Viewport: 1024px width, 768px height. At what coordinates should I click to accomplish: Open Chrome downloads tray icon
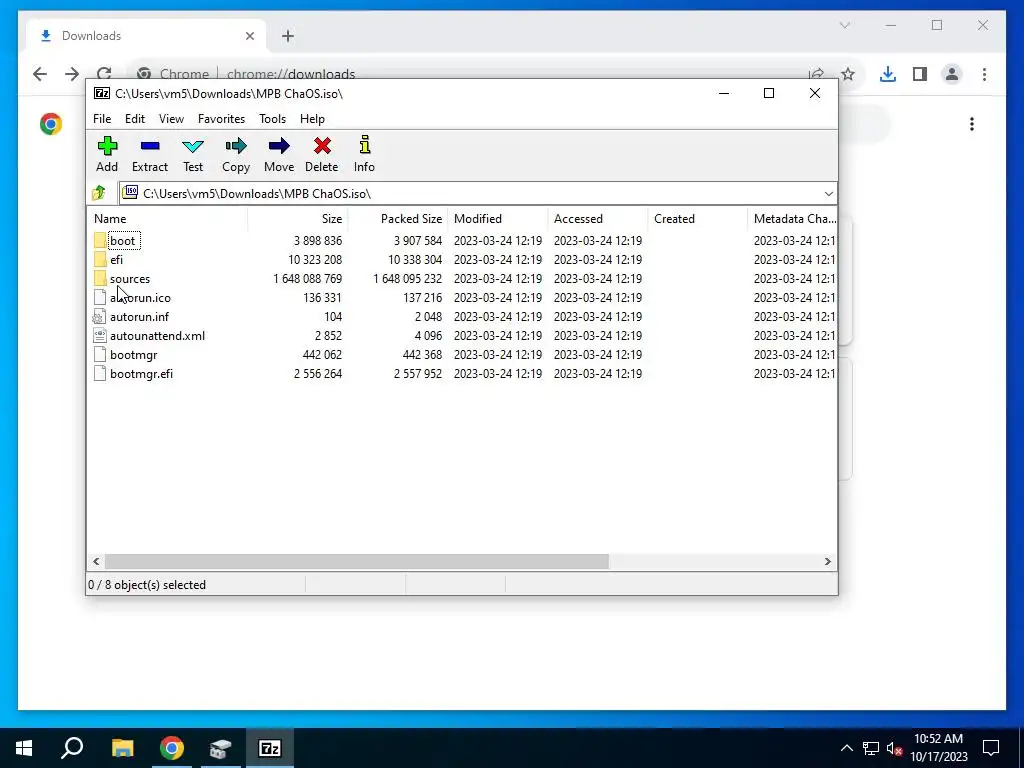pyautogui.click(x=888, y=74)
